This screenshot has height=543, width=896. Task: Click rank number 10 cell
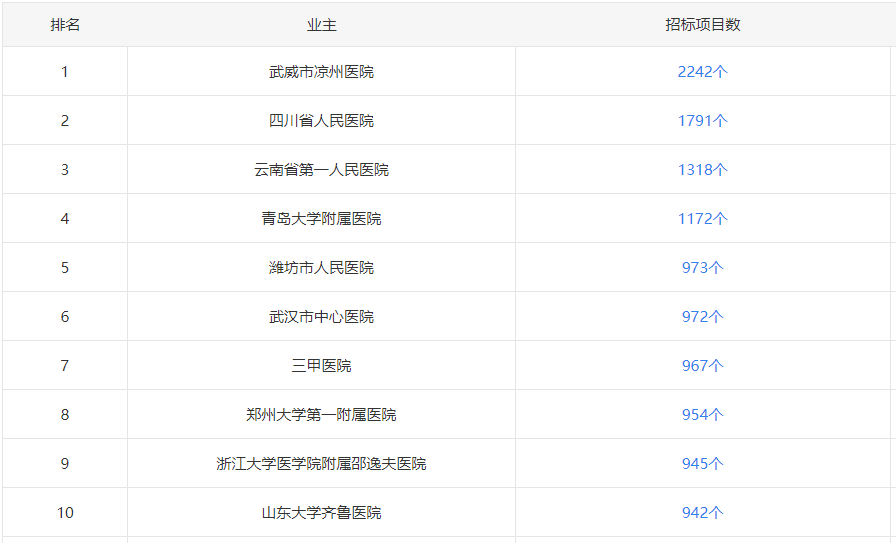click(x=65, y=513)
